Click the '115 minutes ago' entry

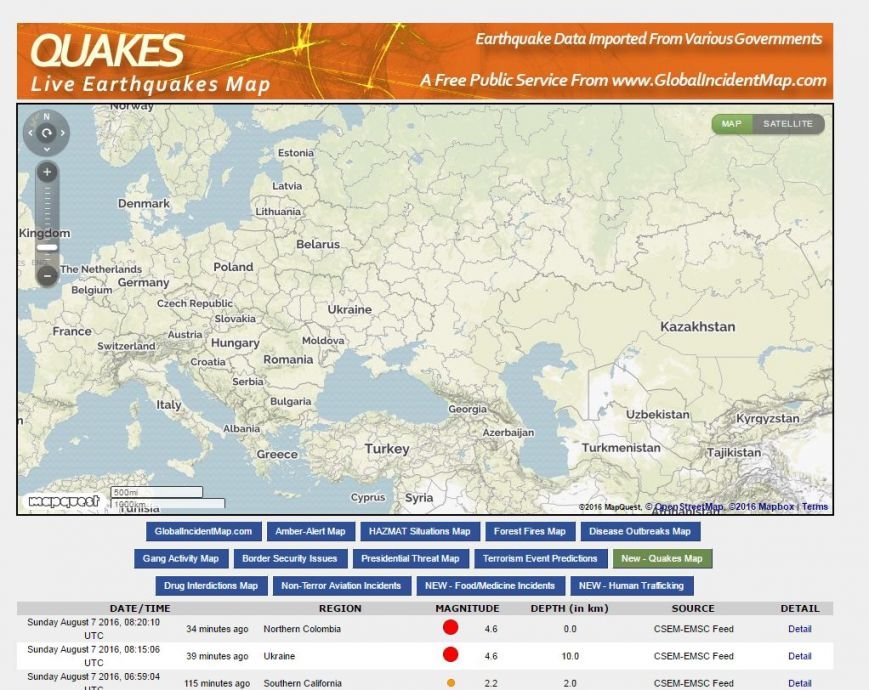[217, 683]
